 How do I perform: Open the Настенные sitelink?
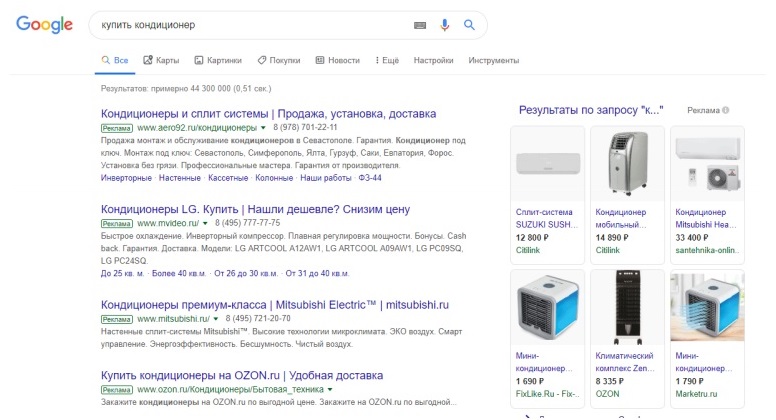pyautogui.click(x=180, y=178)
